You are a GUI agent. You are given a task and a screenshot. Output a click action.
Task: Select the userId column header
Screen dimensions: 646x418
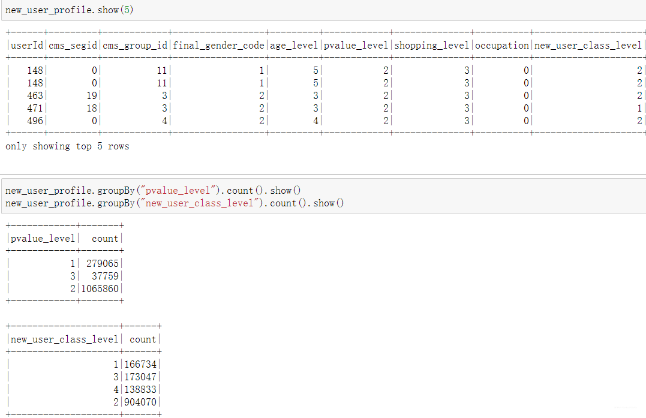(27, 45)
